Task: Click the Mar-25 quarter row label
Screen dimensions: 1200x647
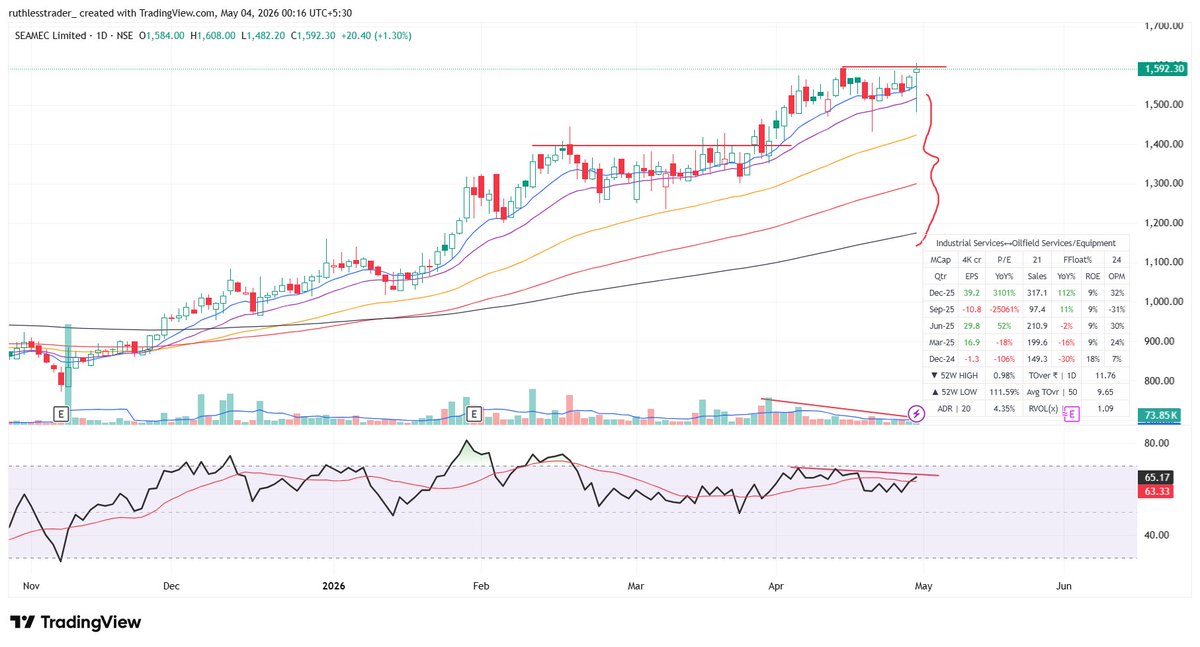Action: [x=941, y=341]
